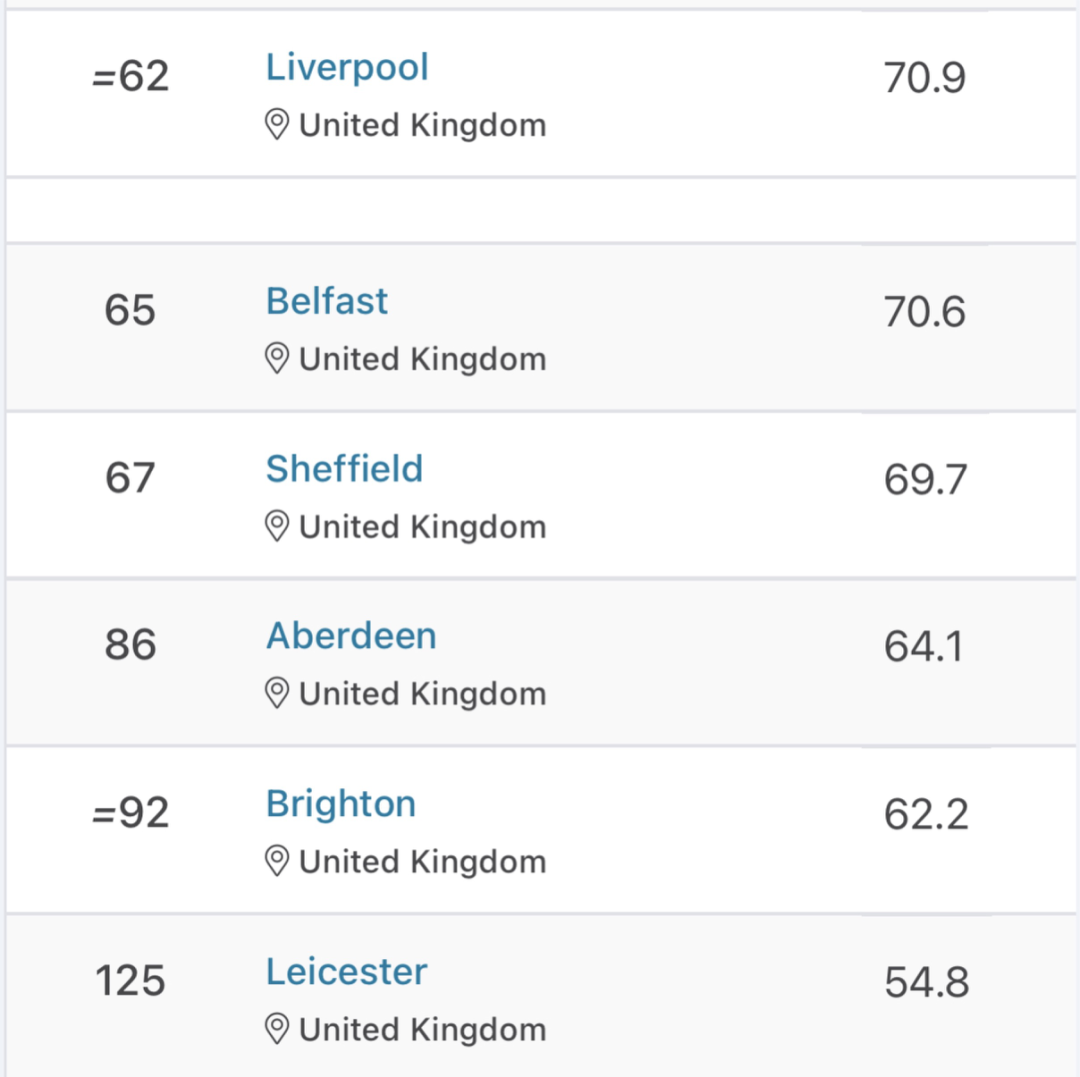This screenshot has width=1080, height=1077.
Task: Click the rank =92 beside Brighton
Action: point(130,814)
